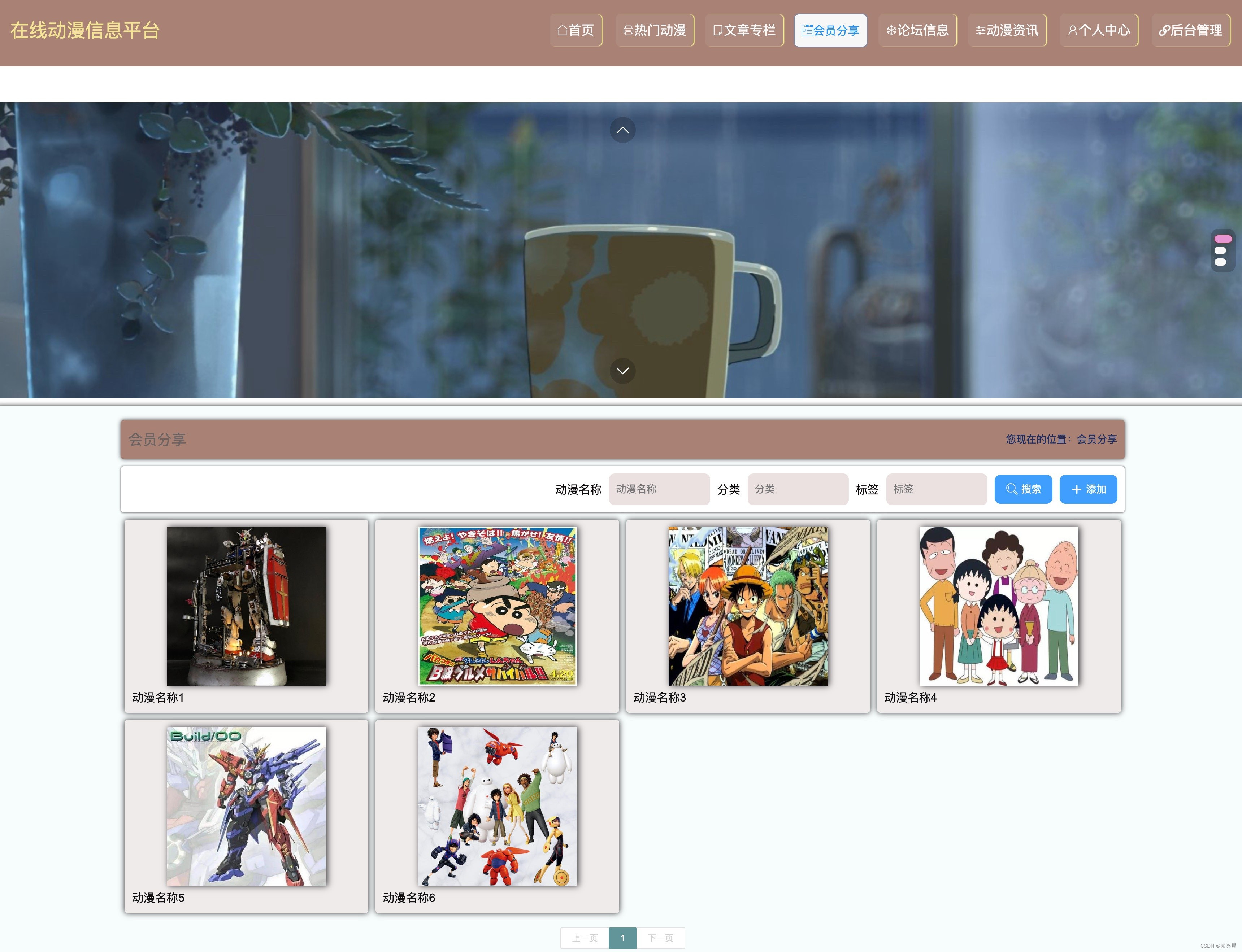
Task: Open the 首页 home nav item
Action: [576, 30]
